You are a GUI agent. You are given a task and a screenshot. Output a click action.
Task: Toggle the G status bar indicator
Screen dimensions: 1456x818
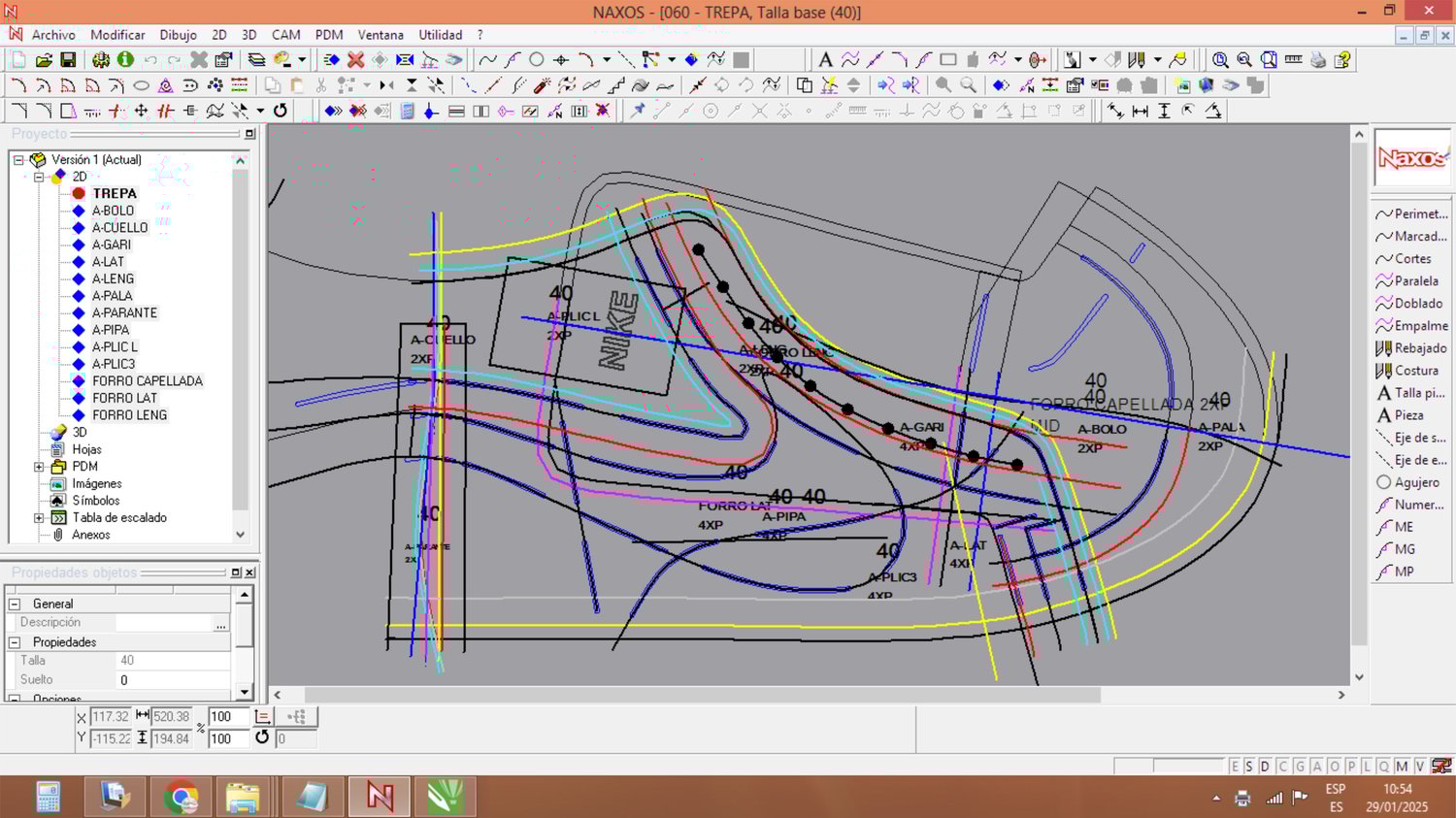(x=1300, y=767)
